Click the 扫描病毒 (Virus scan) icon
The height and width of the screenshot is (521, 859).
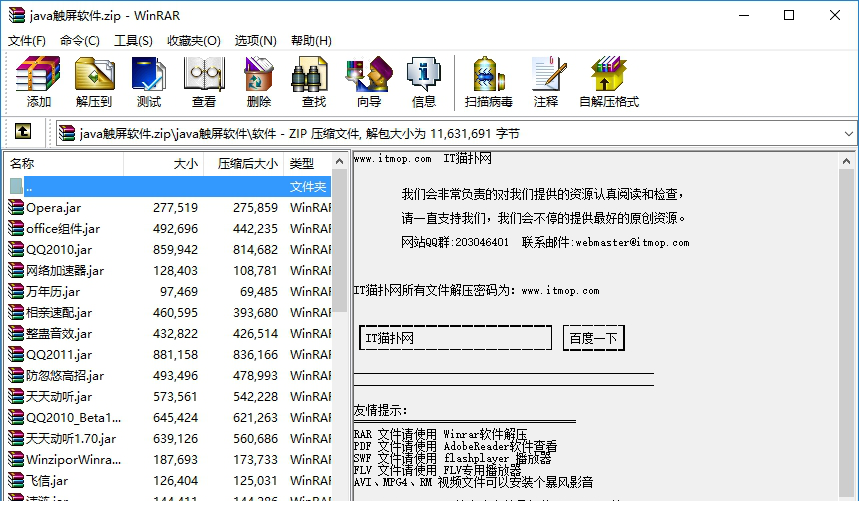tap(489, 74)
